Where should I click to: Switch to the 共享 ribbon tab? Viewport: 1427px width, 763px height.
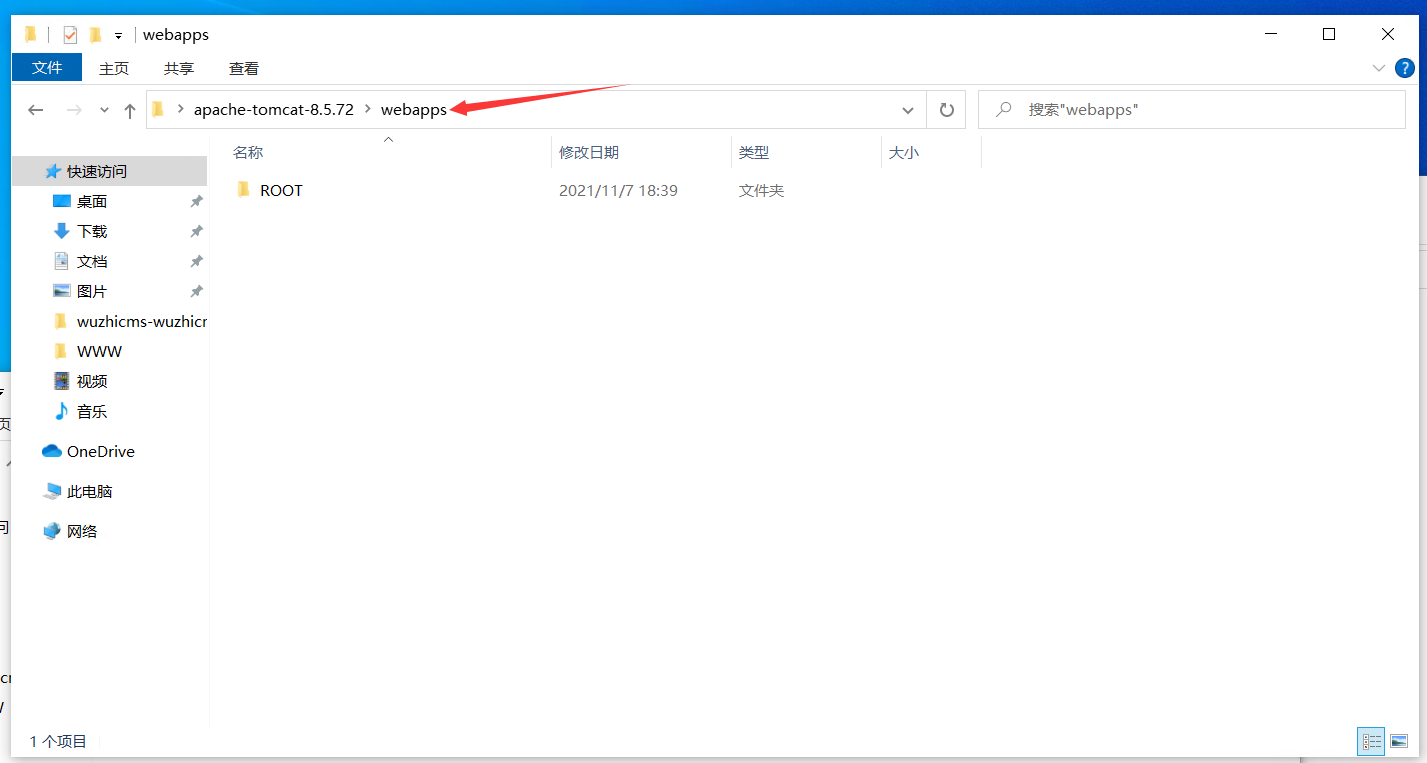pos(179,68)
